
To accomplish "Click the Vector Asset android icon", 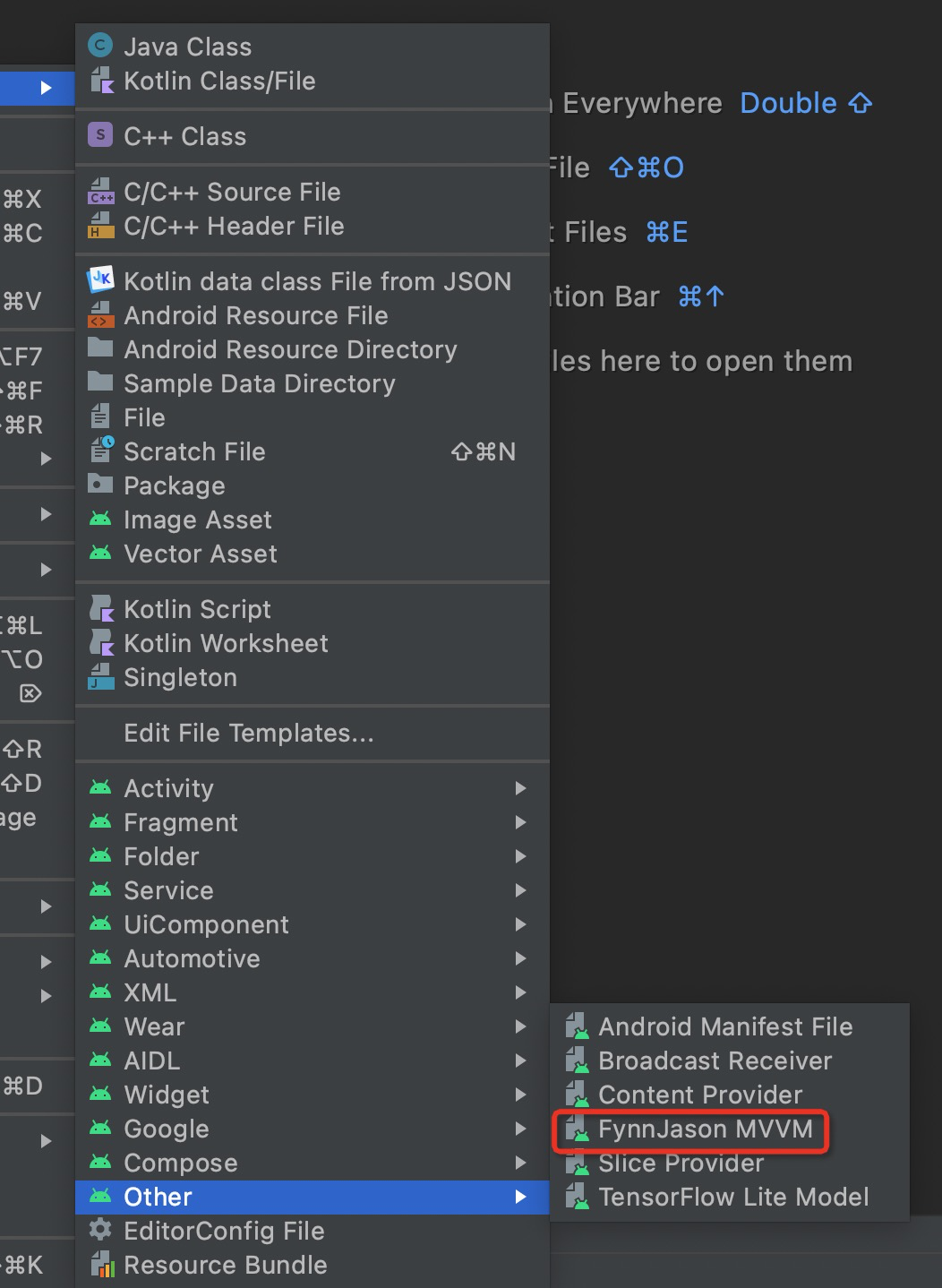I will 101,554.
